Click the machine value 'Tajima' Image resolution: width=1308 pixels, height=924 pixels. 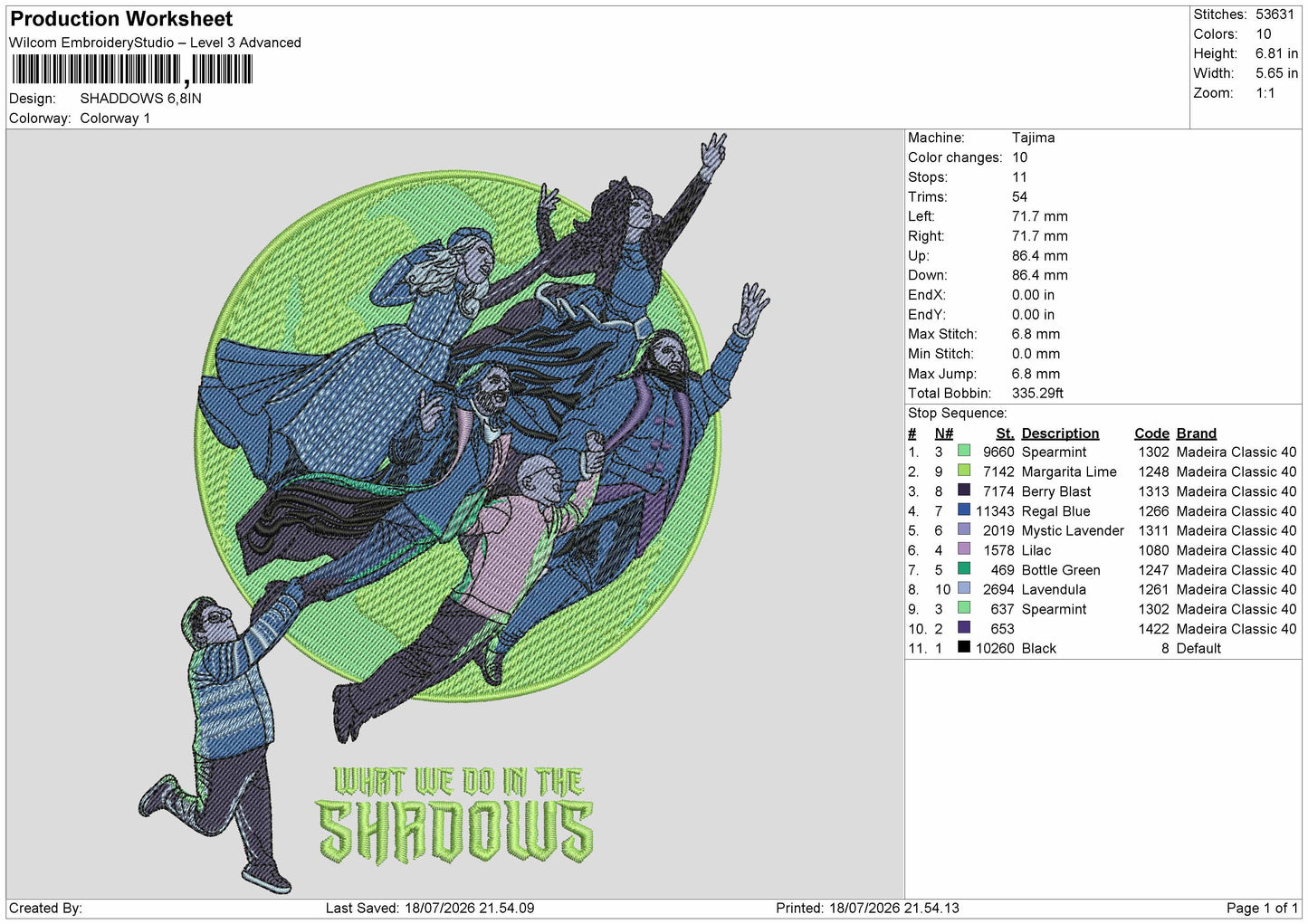point(1033,138)
